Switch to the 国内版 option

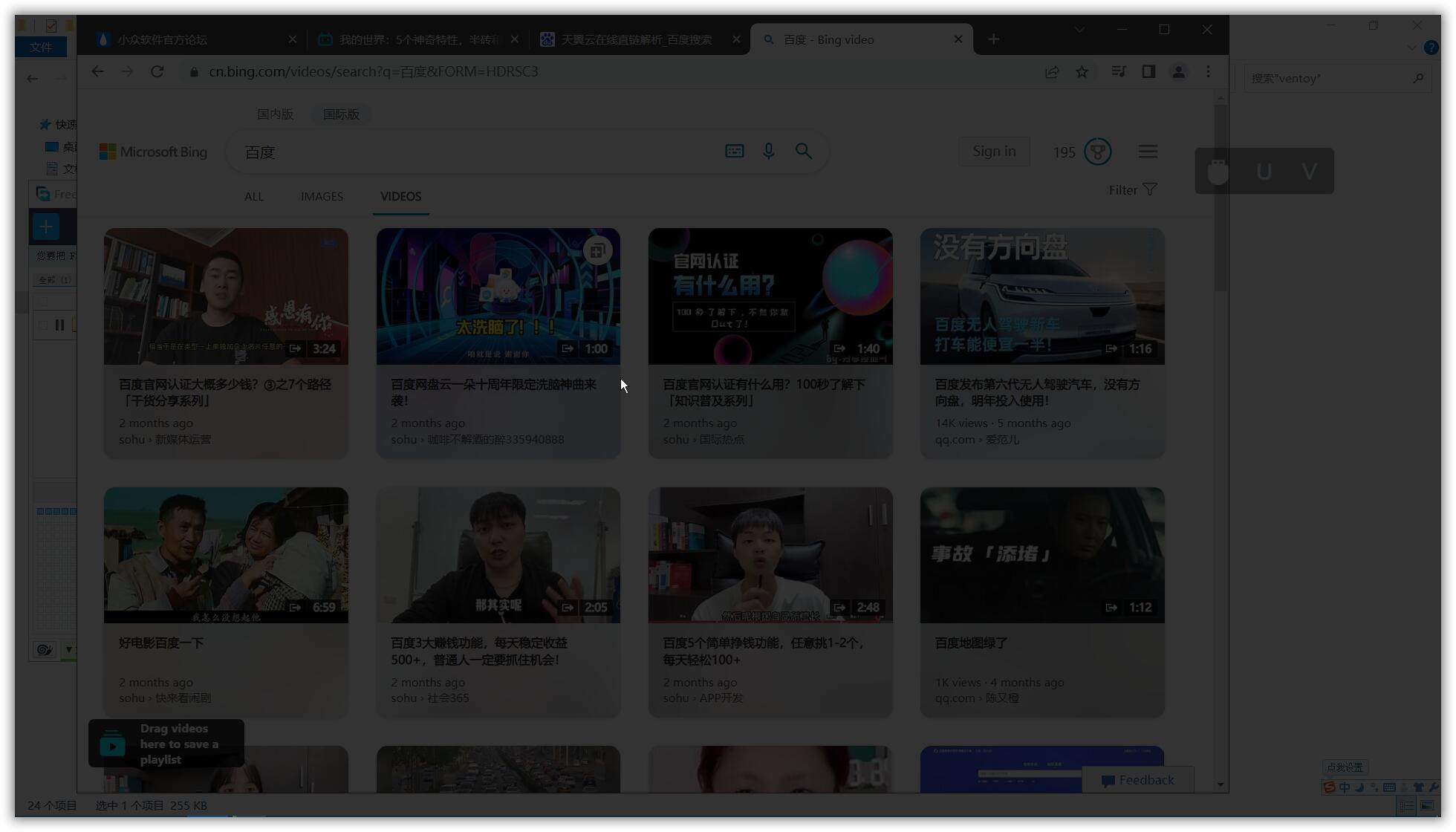[x=275, y=114]
